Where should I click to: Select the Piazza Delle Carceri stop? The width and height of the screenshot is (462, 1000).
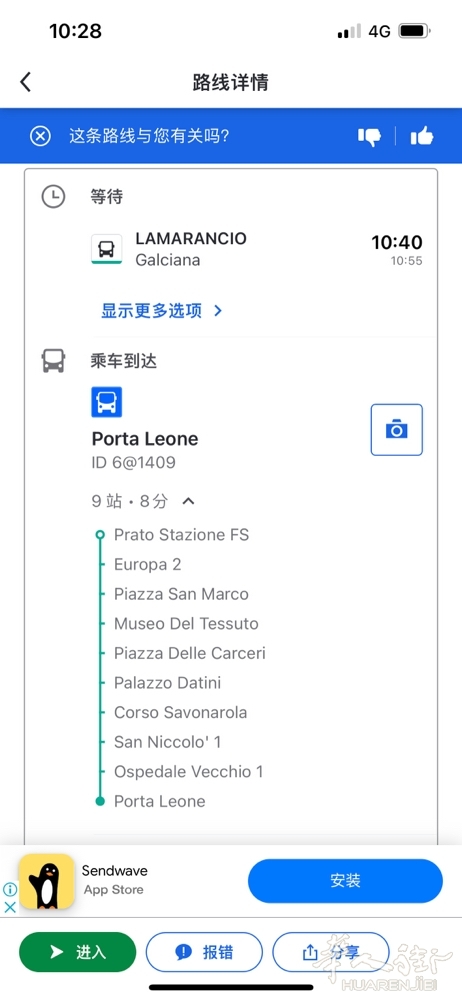point(190,653)
